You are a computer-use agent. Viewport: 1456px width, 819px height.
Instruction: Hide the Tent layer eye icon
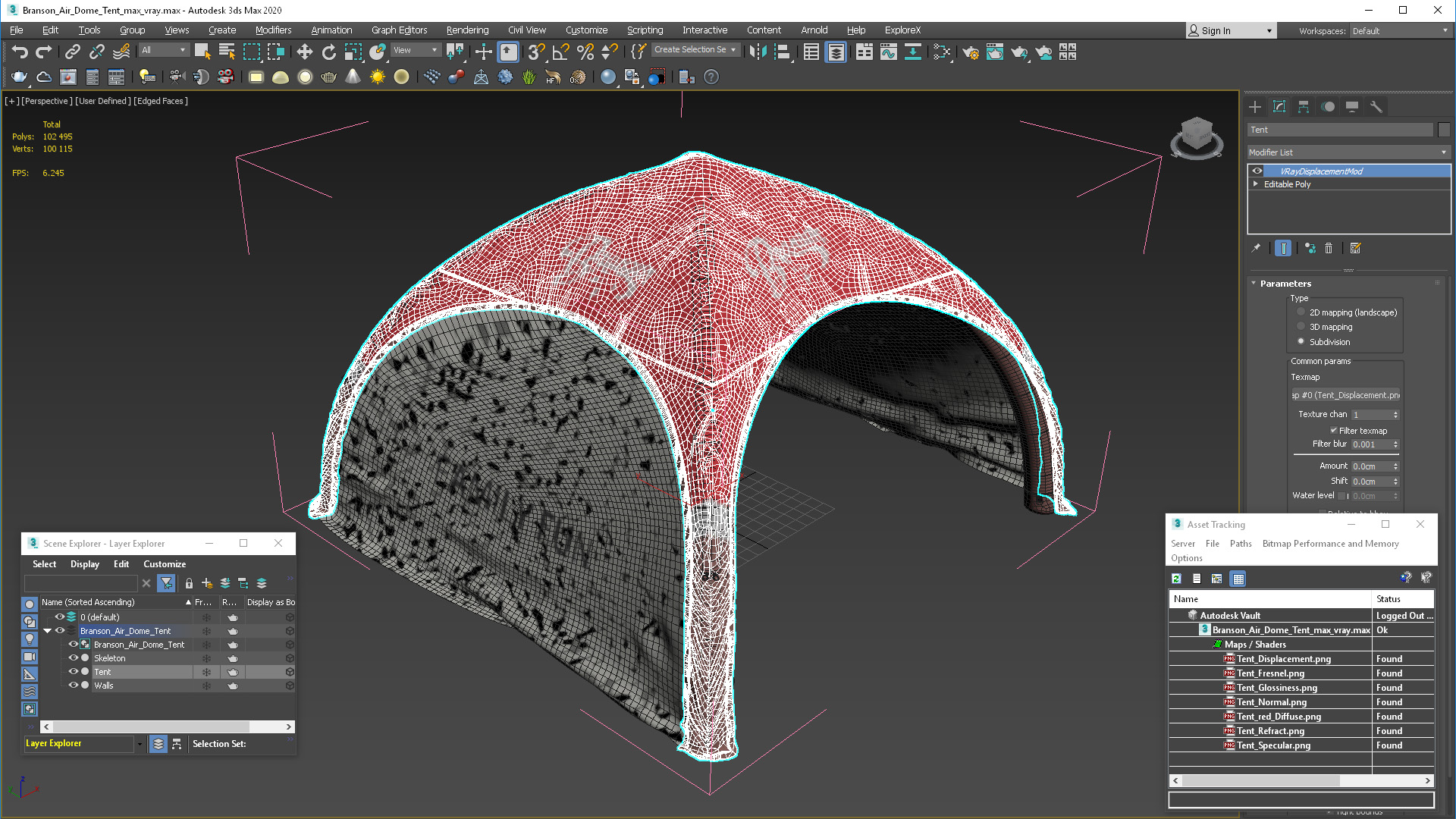pos(74,672)
